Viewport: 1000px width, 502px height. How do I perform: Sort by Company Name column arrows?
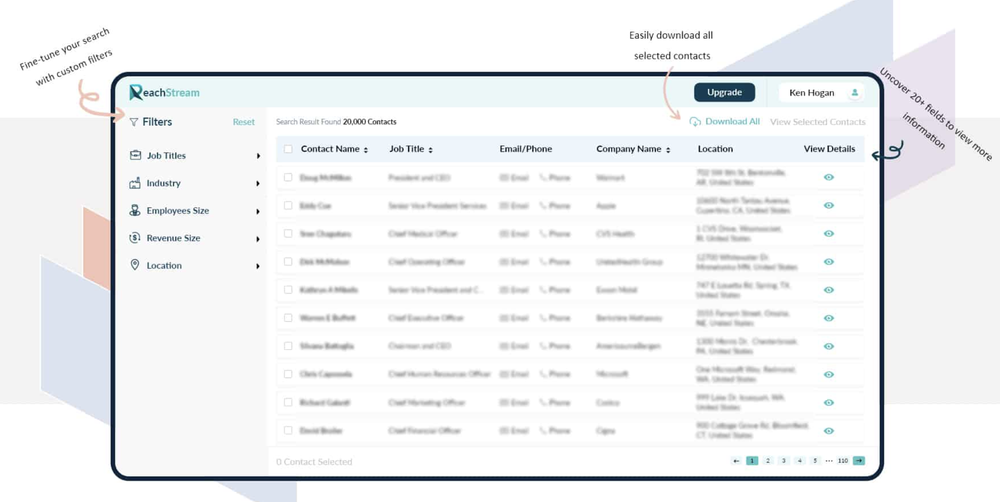[x=668, y=150]
